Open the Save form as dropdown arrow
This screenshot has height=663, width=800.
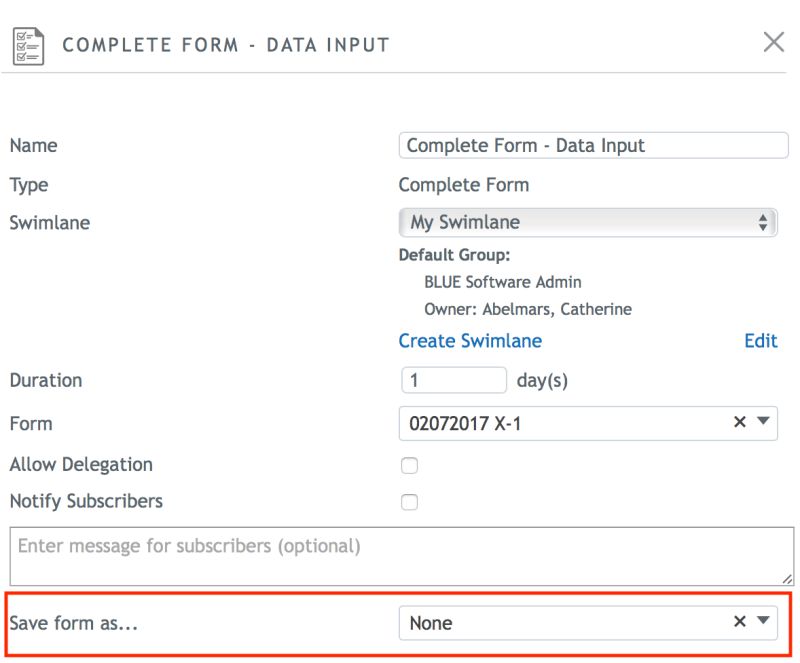point(762,621)
